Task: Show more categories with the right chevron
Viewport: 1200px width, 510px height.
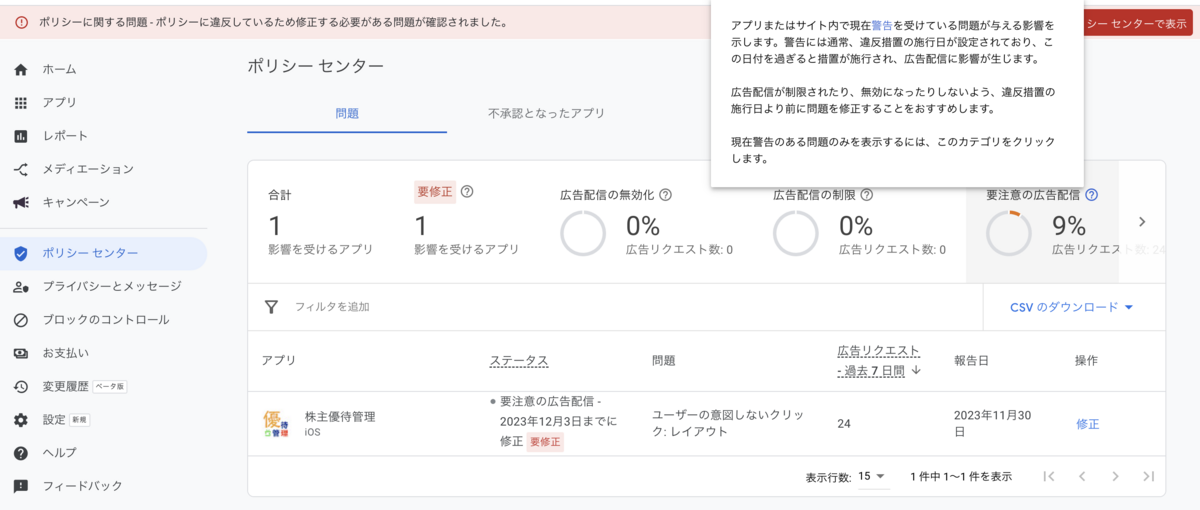Action: click(x=1142, y=222)
